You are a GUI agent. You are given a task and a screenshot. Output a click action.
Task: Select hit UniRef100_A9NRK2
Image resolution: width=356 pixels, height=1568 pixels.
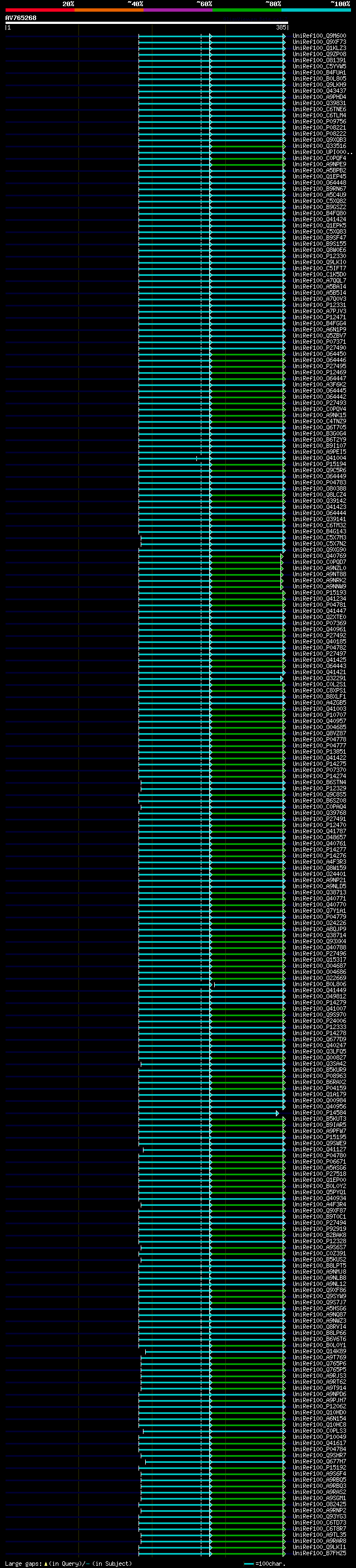click(319, 580)
